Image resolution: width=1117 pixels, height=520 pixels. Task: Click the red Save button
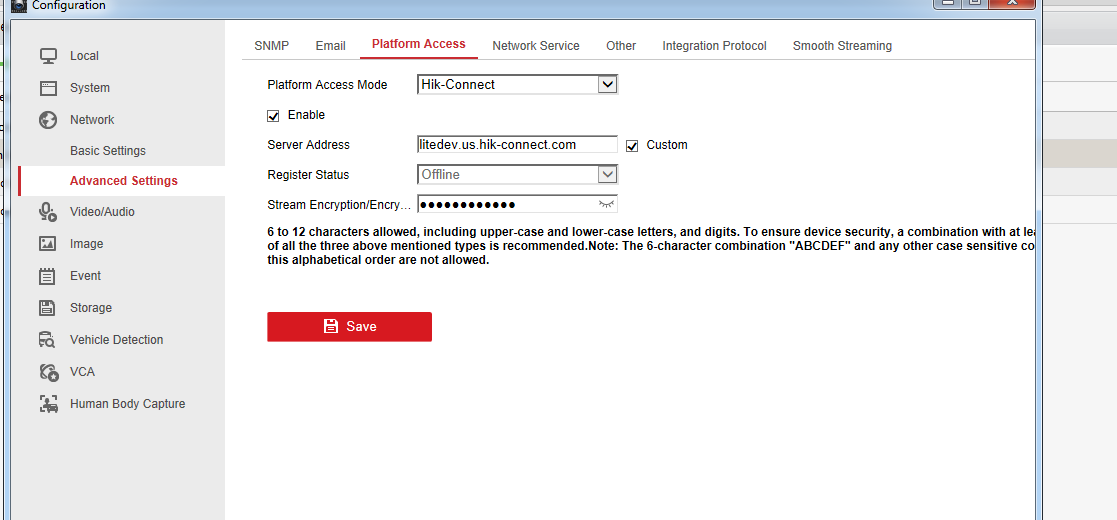click(349, 327)
